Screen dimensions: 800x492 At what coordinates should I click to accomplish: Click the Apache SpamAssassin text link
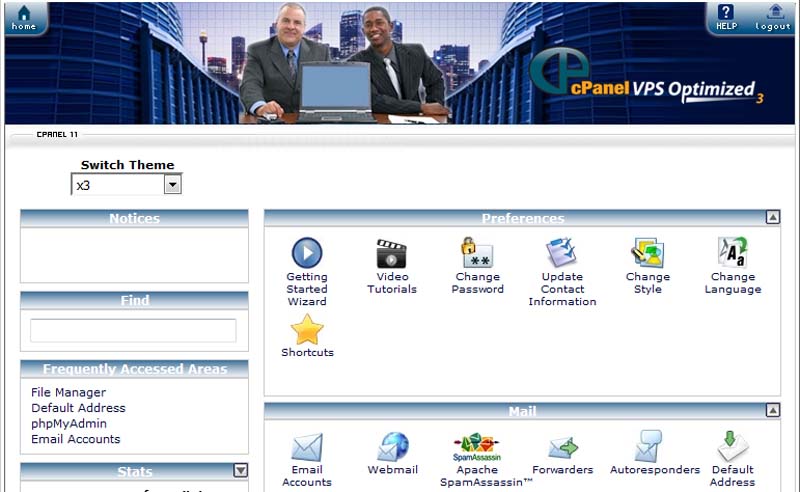(x=485, y=476)
